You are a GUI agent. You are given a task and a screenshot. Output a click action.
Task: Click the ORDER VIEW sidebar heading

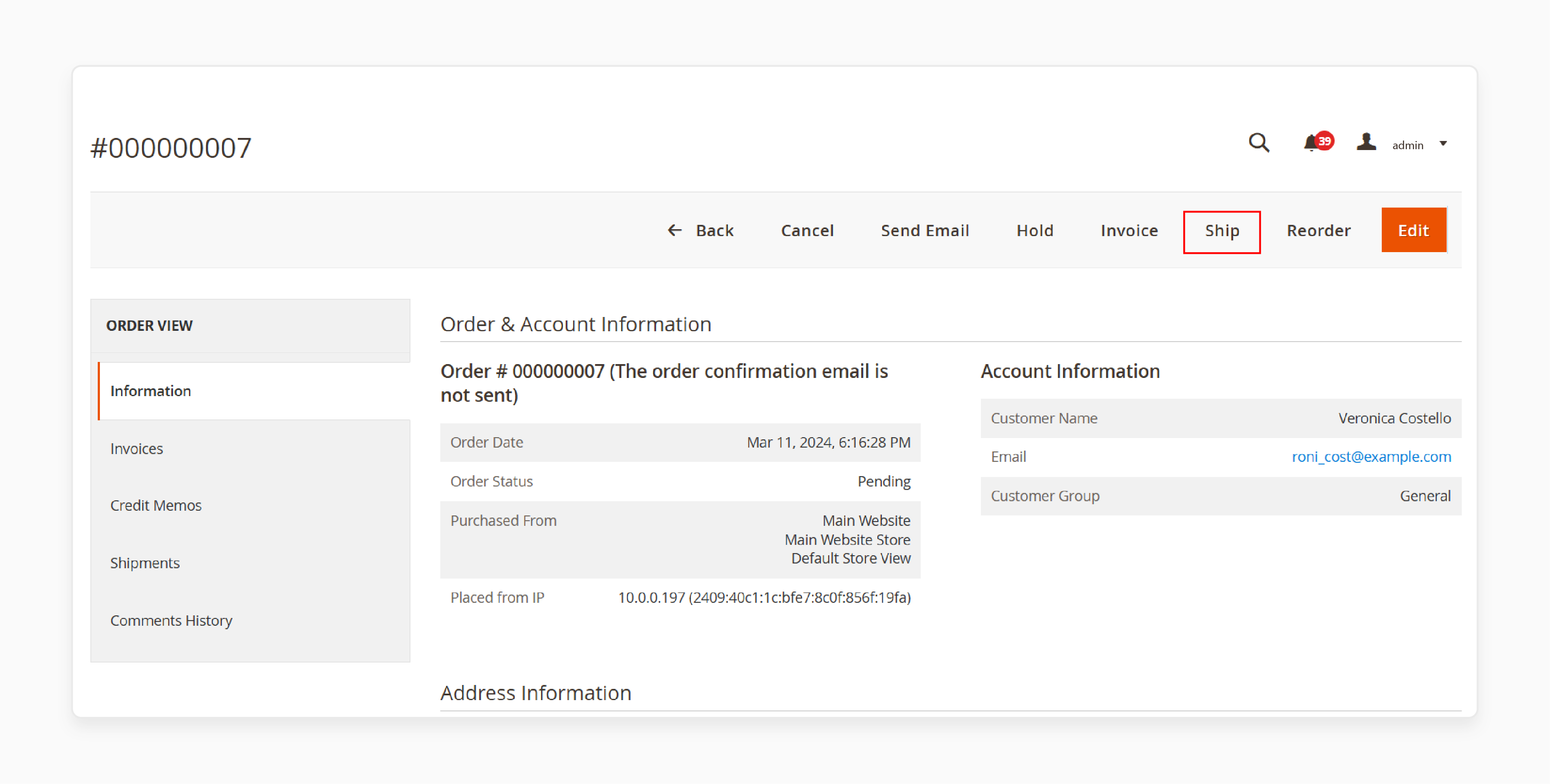pyautogui.click(x=149, y=326)
